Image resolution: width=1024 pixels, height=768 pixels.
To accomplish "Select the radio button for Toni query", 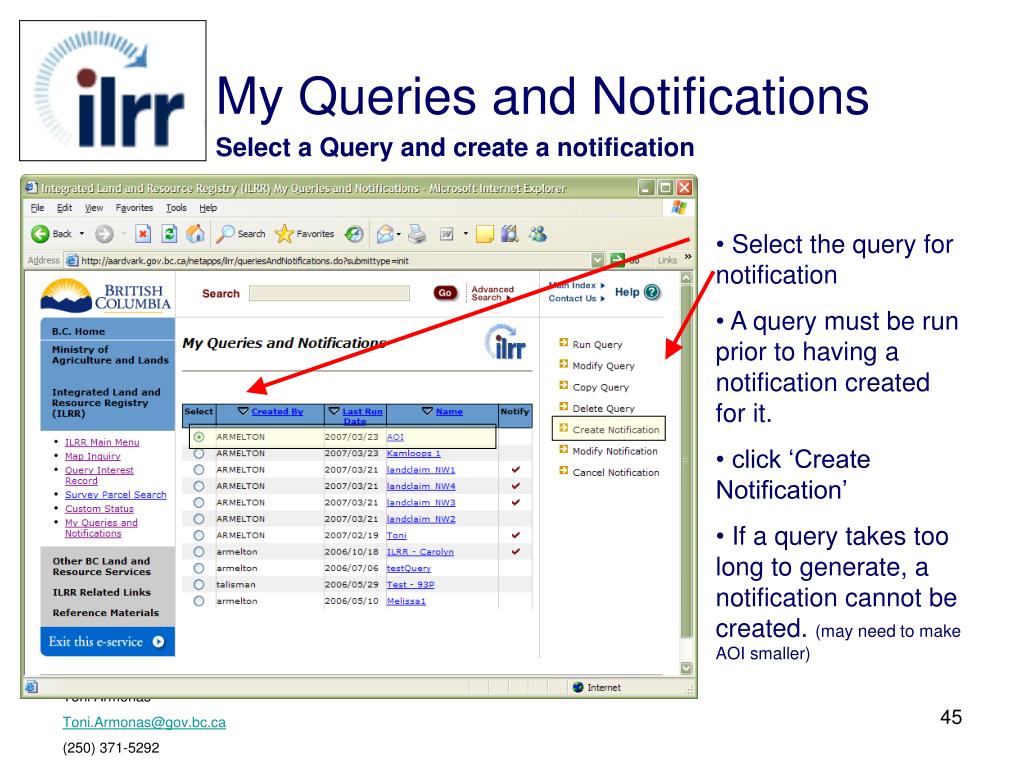I will (x=199, y=536).
